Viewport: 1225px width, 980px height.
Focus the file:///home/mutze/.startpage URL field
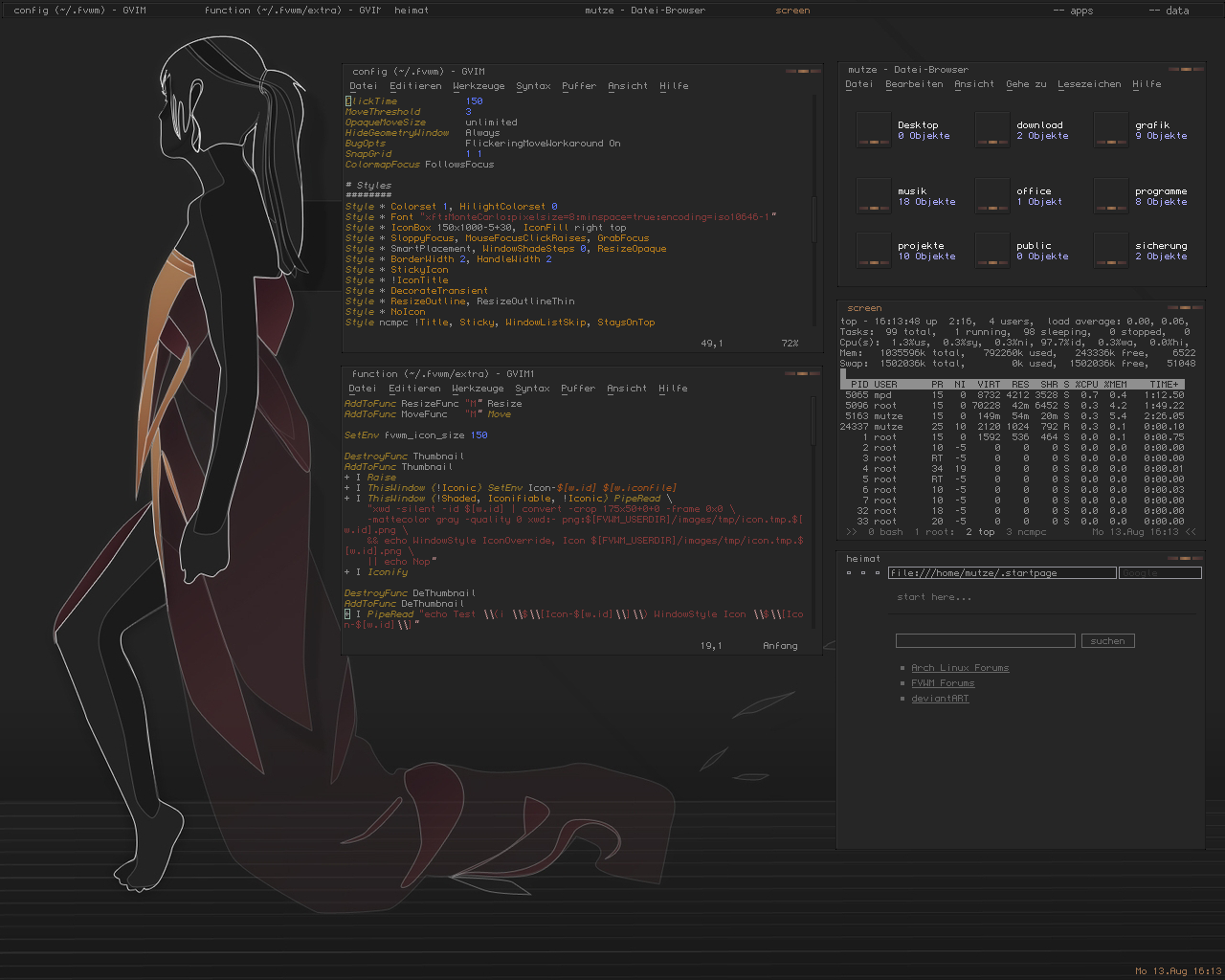[1002, 573]
